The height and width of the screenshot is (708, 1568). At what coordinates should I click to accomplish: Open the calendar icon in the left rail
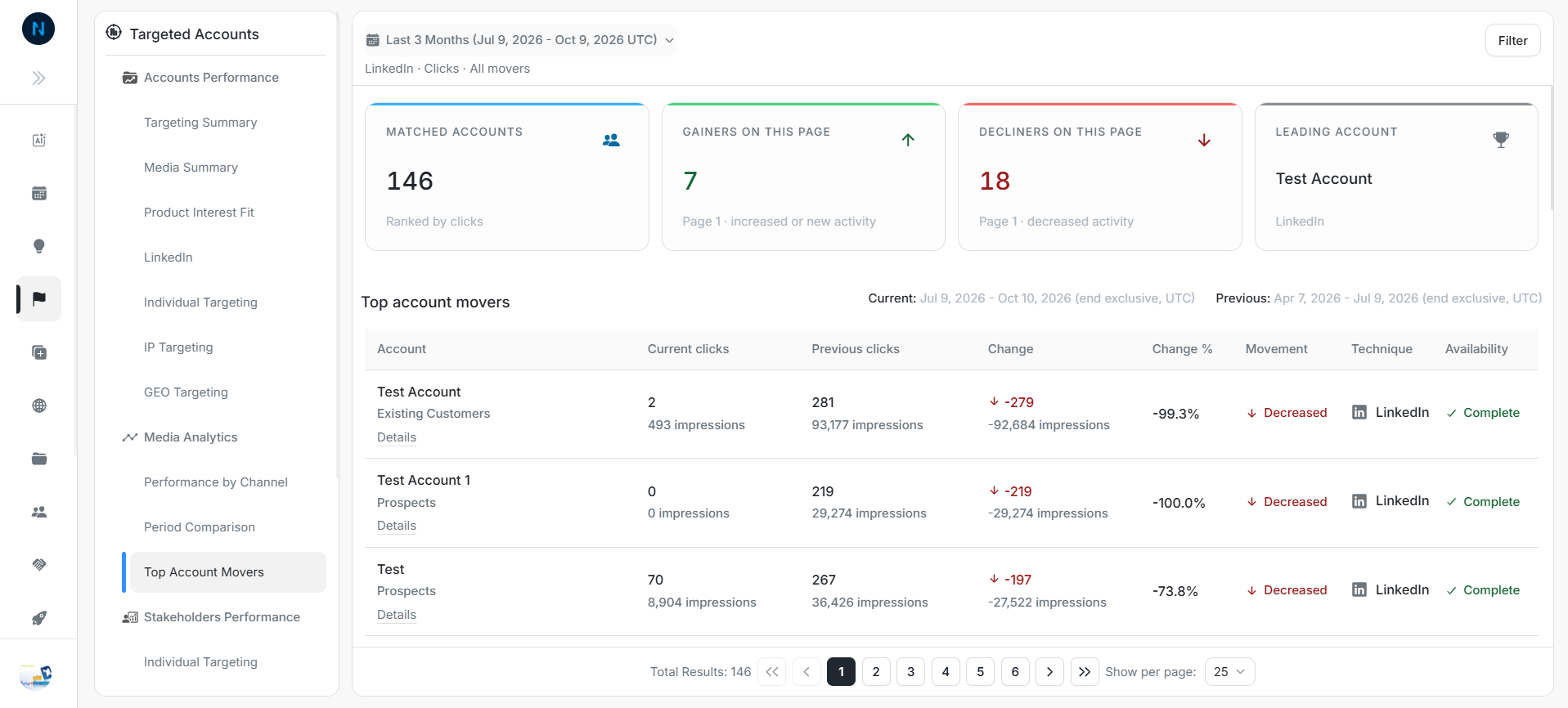38,193
